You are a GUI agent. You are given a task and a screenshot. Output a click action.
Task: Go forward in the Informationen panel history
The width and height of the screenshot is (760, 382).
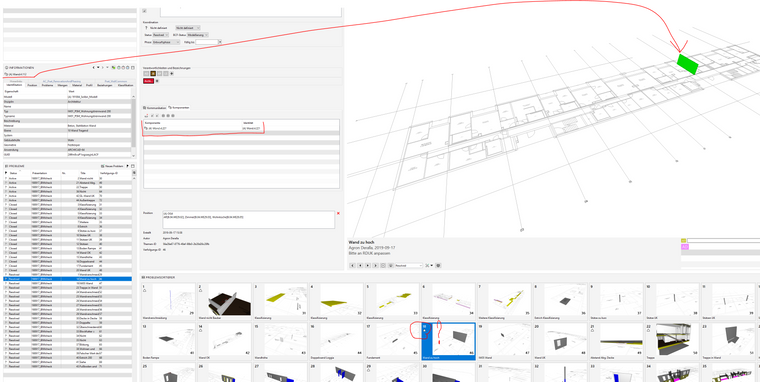[x=103, y=67]
